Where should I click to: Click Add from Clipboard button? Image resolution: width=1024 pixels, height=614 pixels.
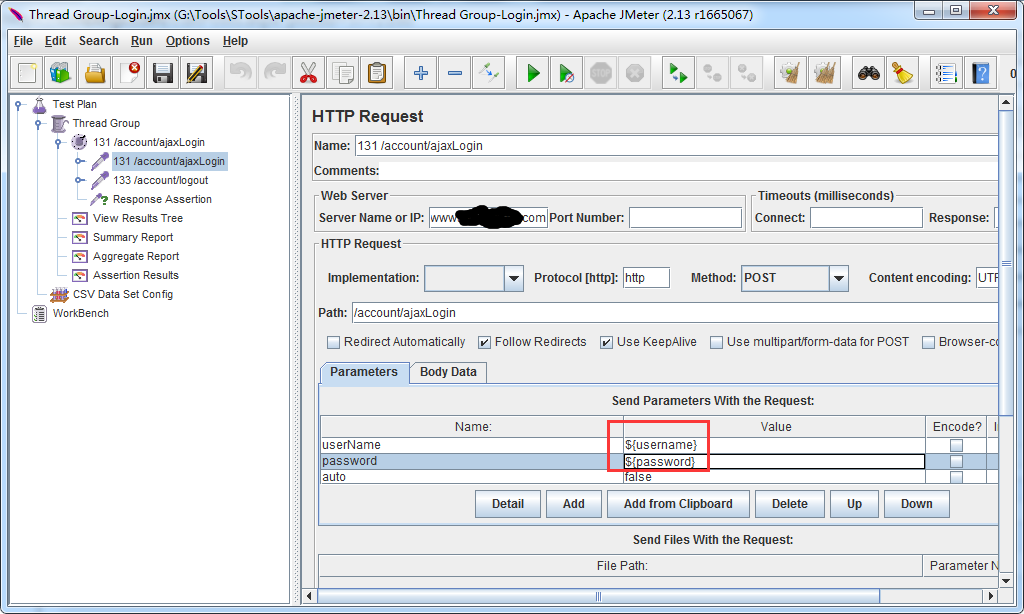point(678,504)
